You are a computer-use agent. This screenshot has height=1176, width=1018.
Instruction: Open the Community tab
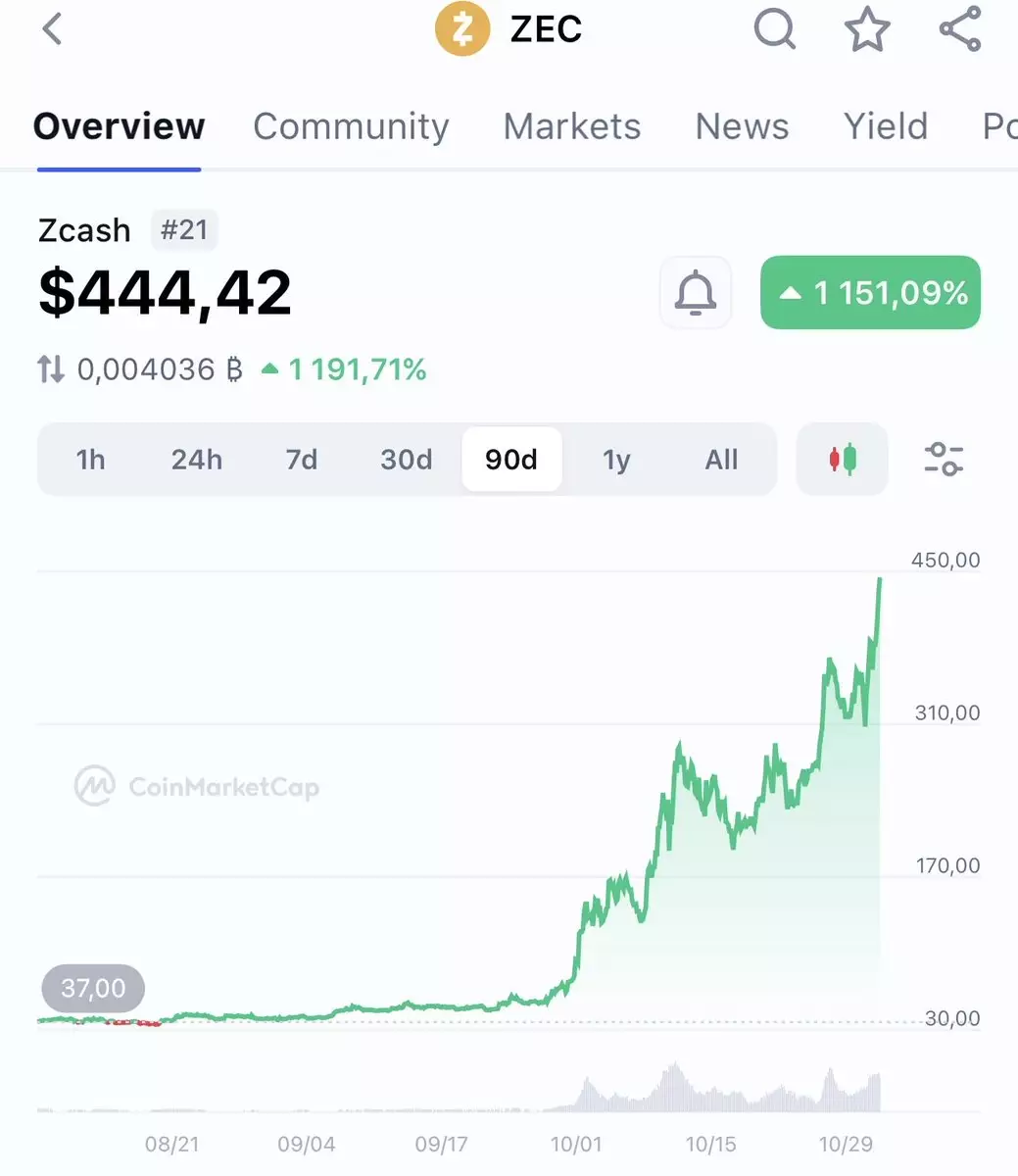coord(351,126)
